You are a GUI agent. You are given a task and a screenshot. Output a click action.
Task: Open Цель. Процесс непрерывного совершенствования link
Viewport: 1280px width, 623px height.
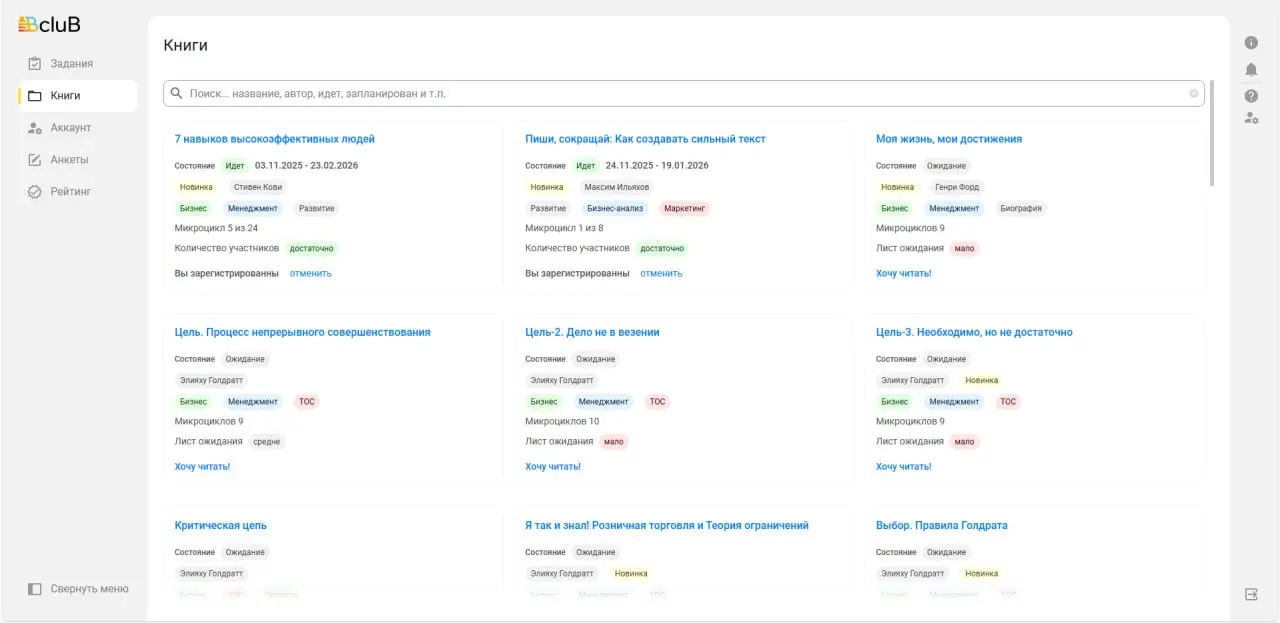pyautogui.click(x=302, y=332)
